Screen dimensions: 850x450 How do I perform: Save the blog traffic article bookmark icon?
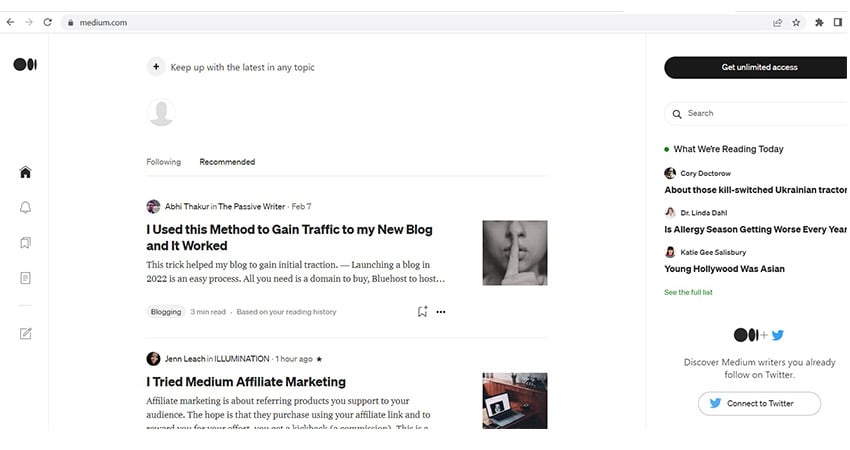tap(422, 312)
